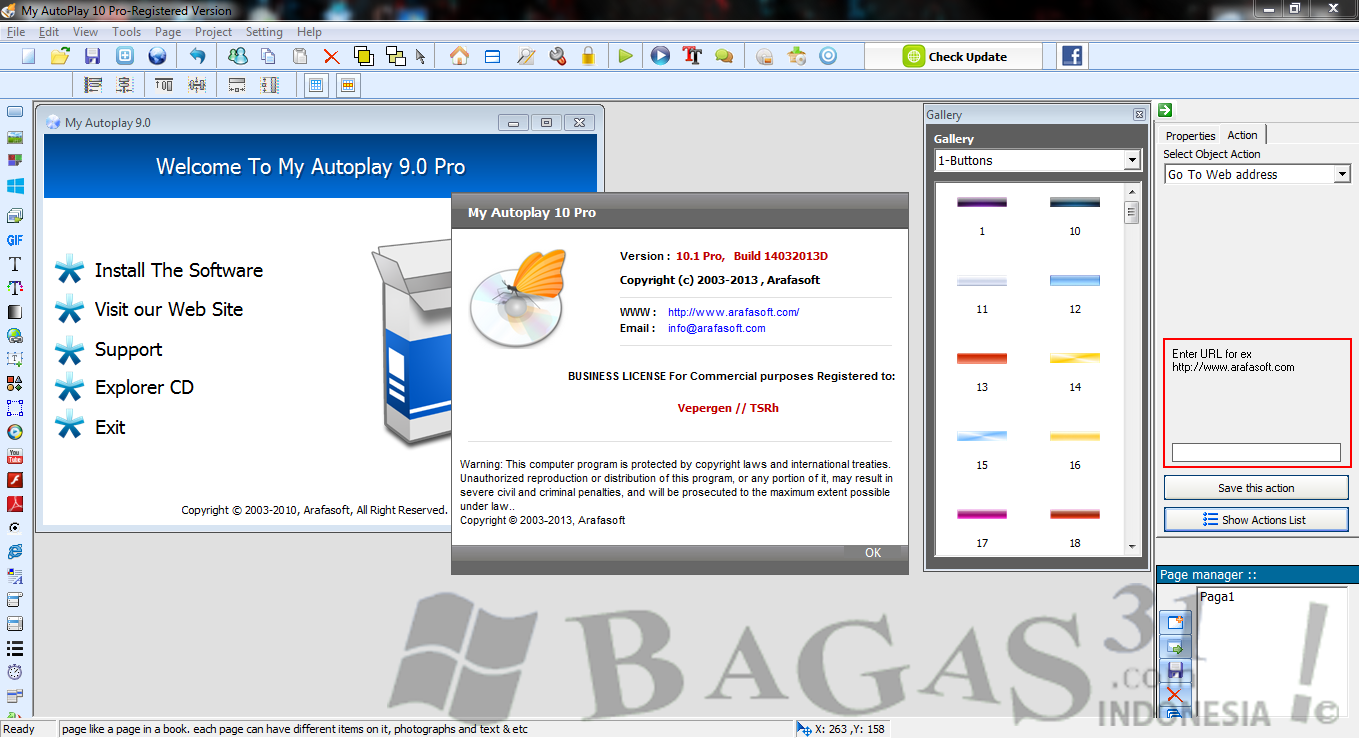Click the new blank project icon

point(28,57)
